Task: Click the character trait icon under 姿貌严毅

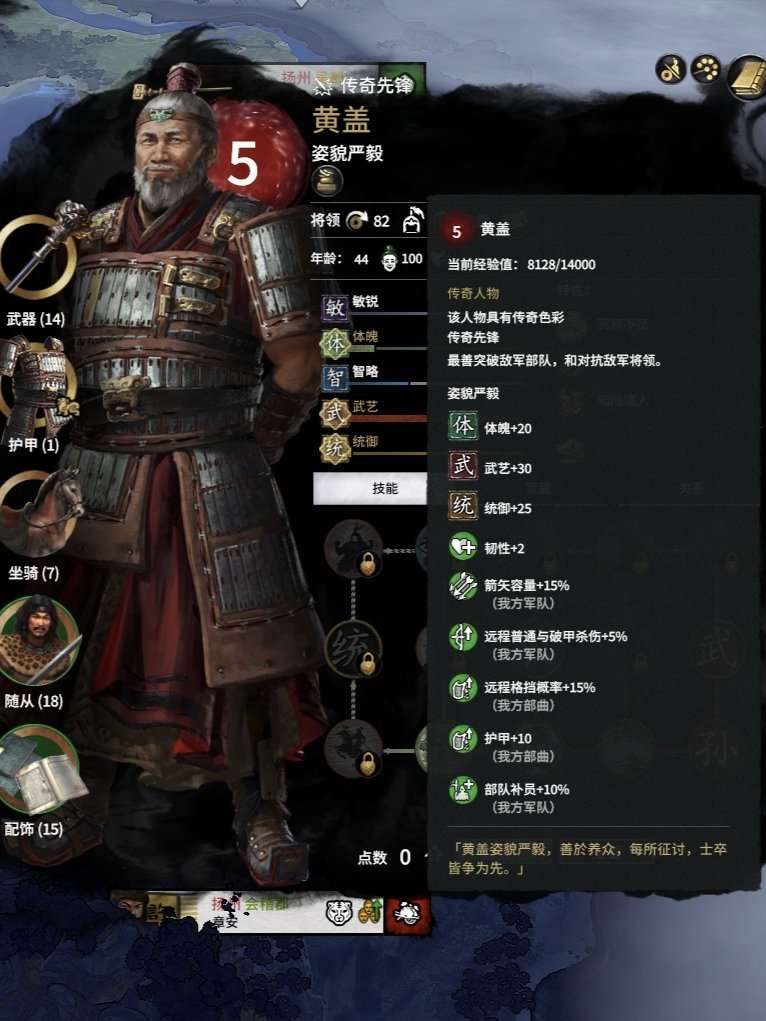Action: coord(327,180)
